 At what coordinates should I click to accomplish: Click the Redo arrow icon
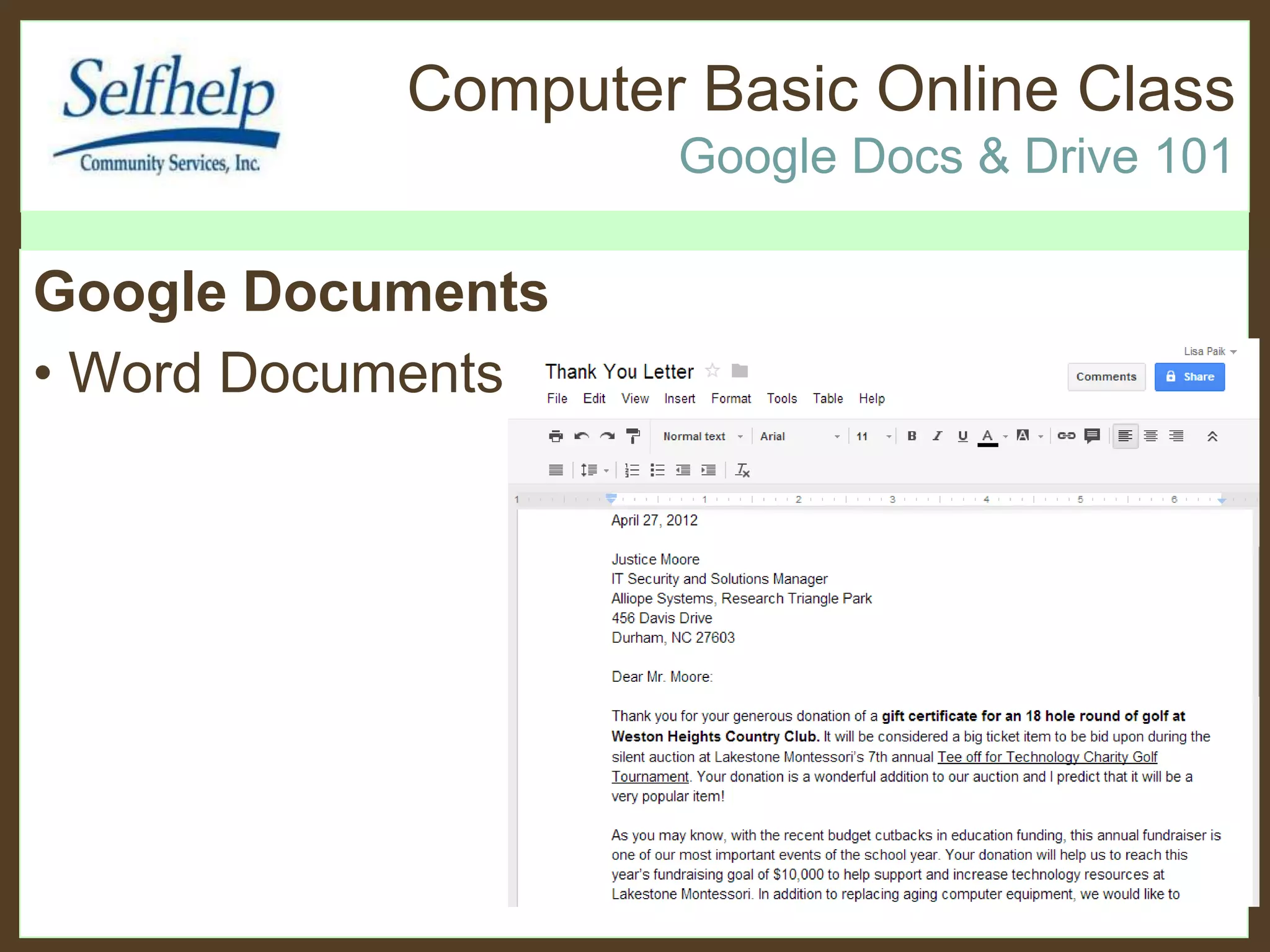pos(607,436)
